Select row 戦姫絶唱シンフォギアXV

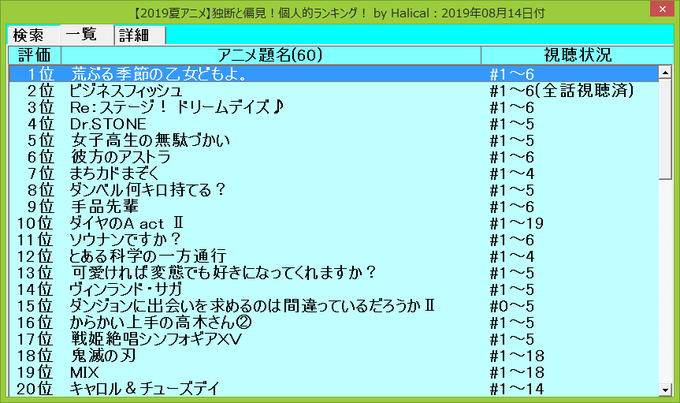(334, 339)
